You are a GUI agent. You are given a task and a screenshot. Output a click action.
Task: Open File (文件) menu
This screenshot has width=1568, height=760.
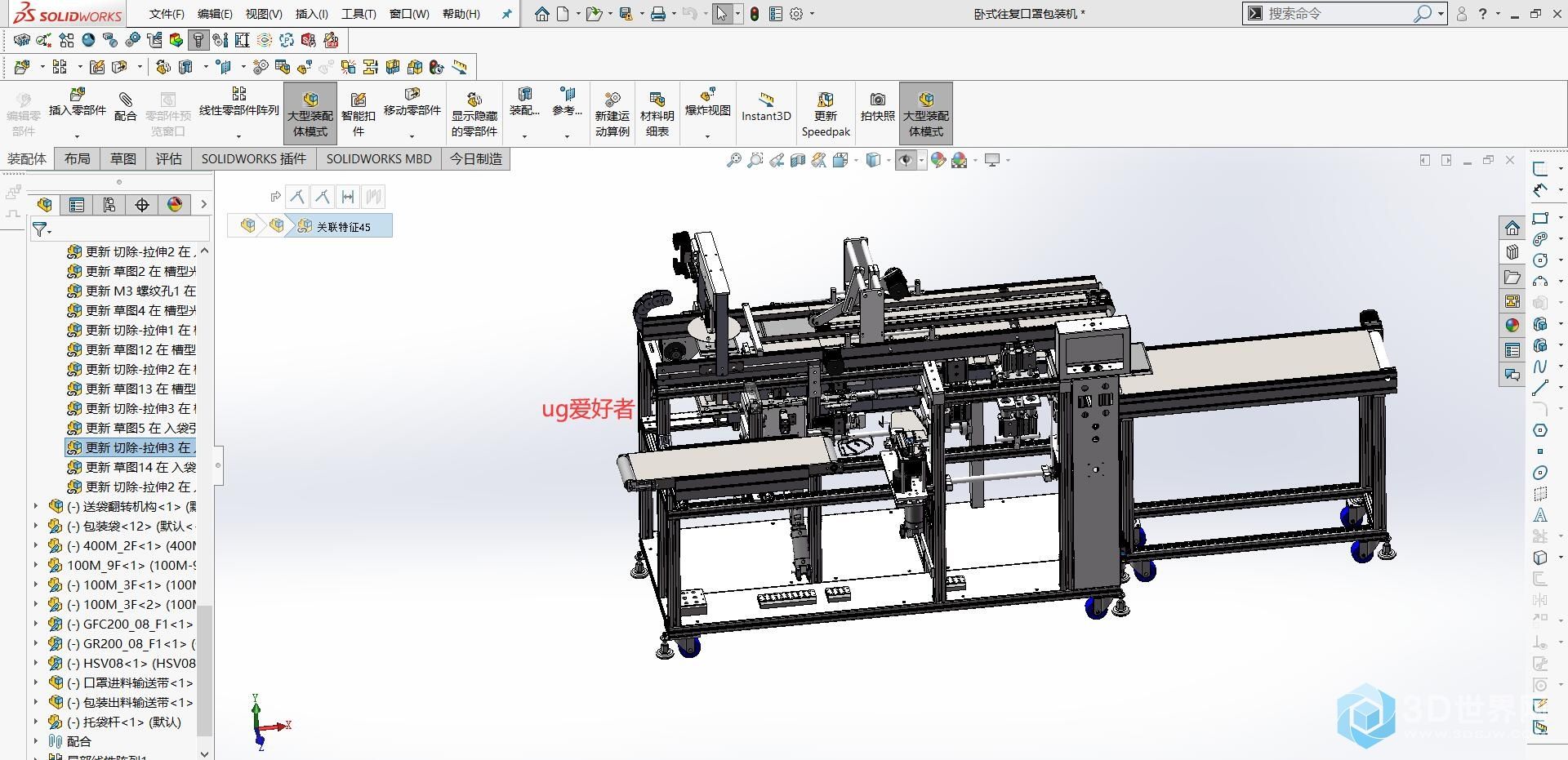point(167,14)
